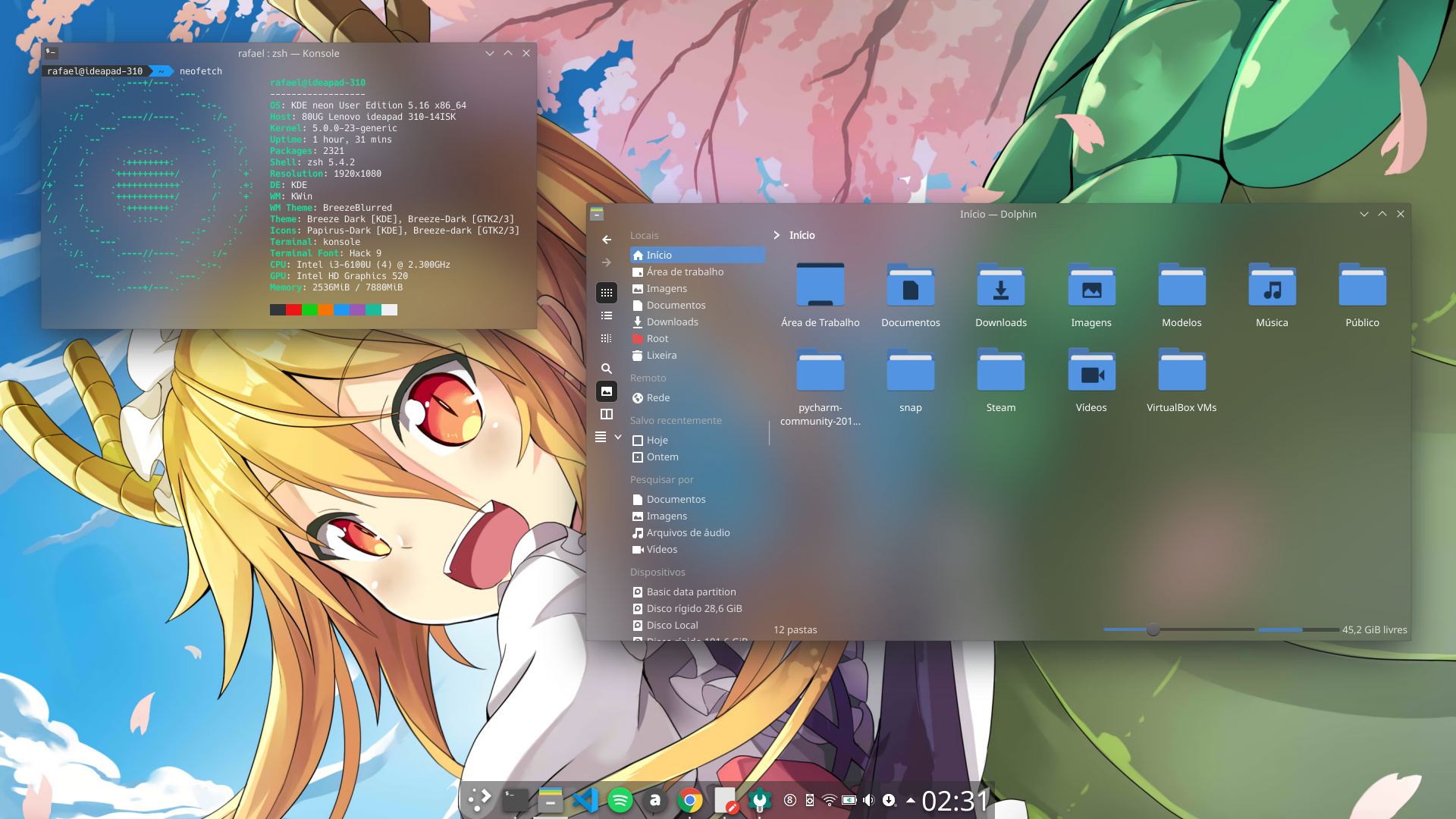The image size is (1456, 819).
Task: Click the Dolphin zoom slider handle
Action: (1153, 629)
